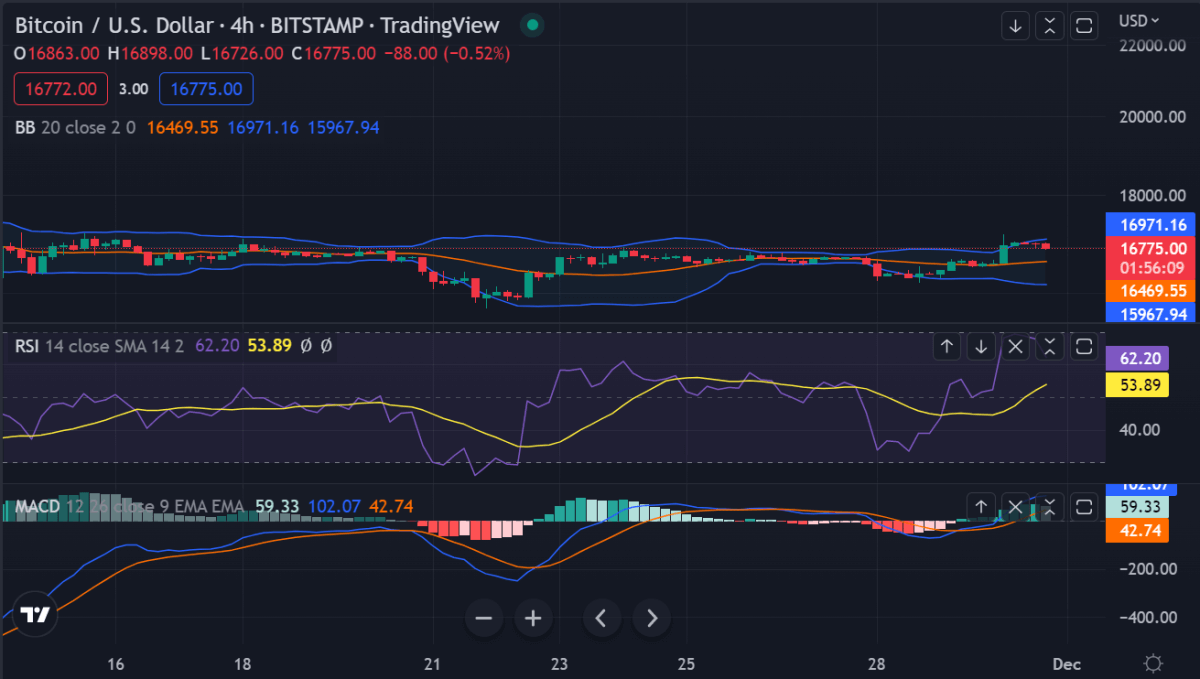The height and width of the screenshot is (679, 1200).
Task: Click the low price L16726.00 in header
Action: [x=242, y=52]
